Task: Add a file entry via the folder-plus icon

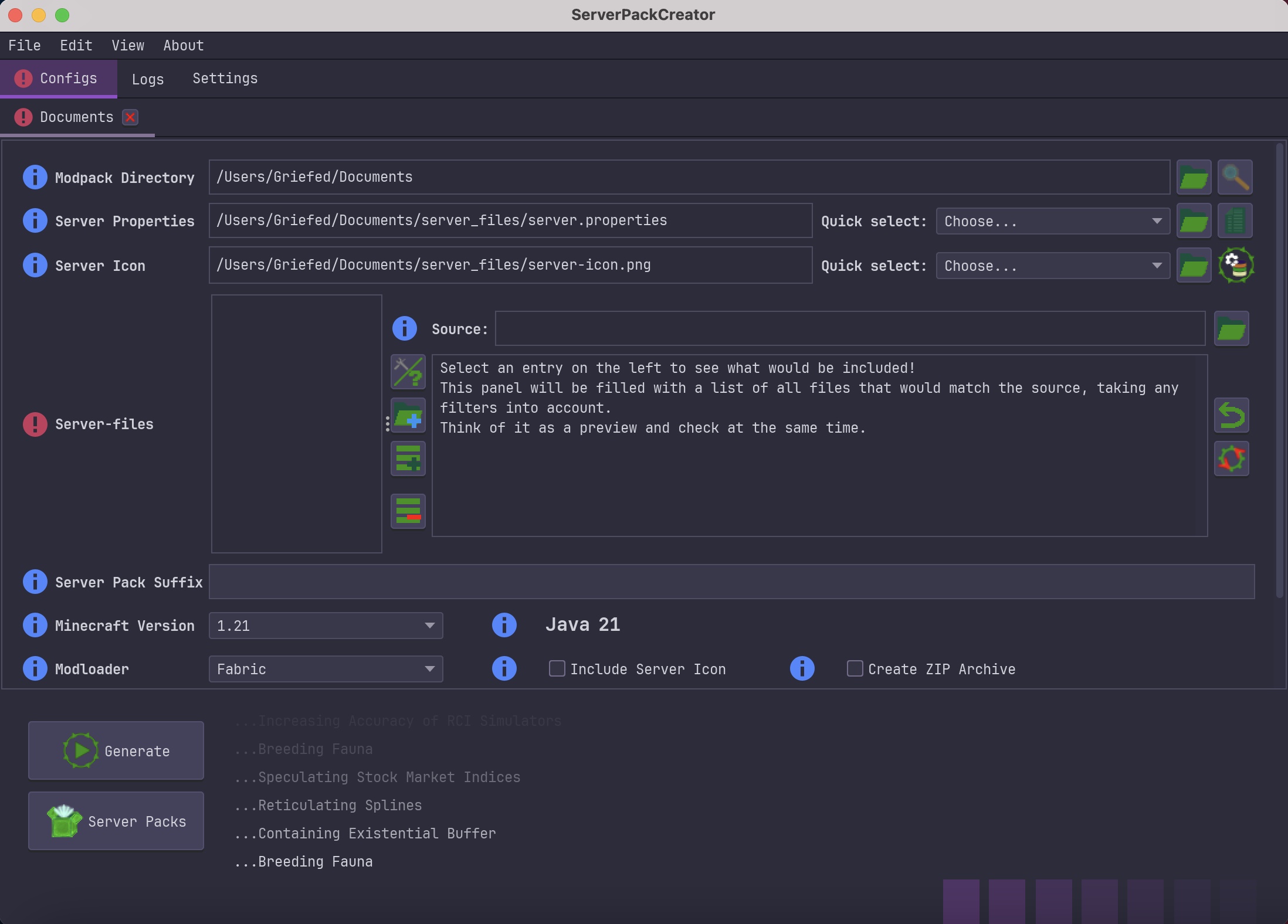Action: (408, 416)
